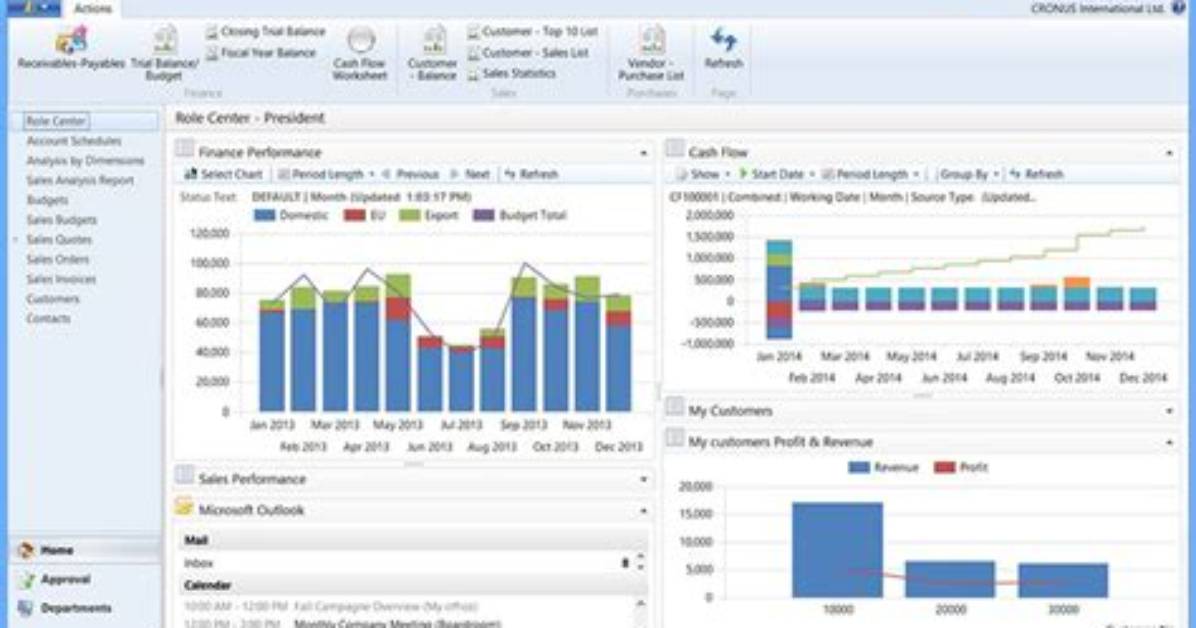Click Select Chart in Finance Performance

click(223, 174)
